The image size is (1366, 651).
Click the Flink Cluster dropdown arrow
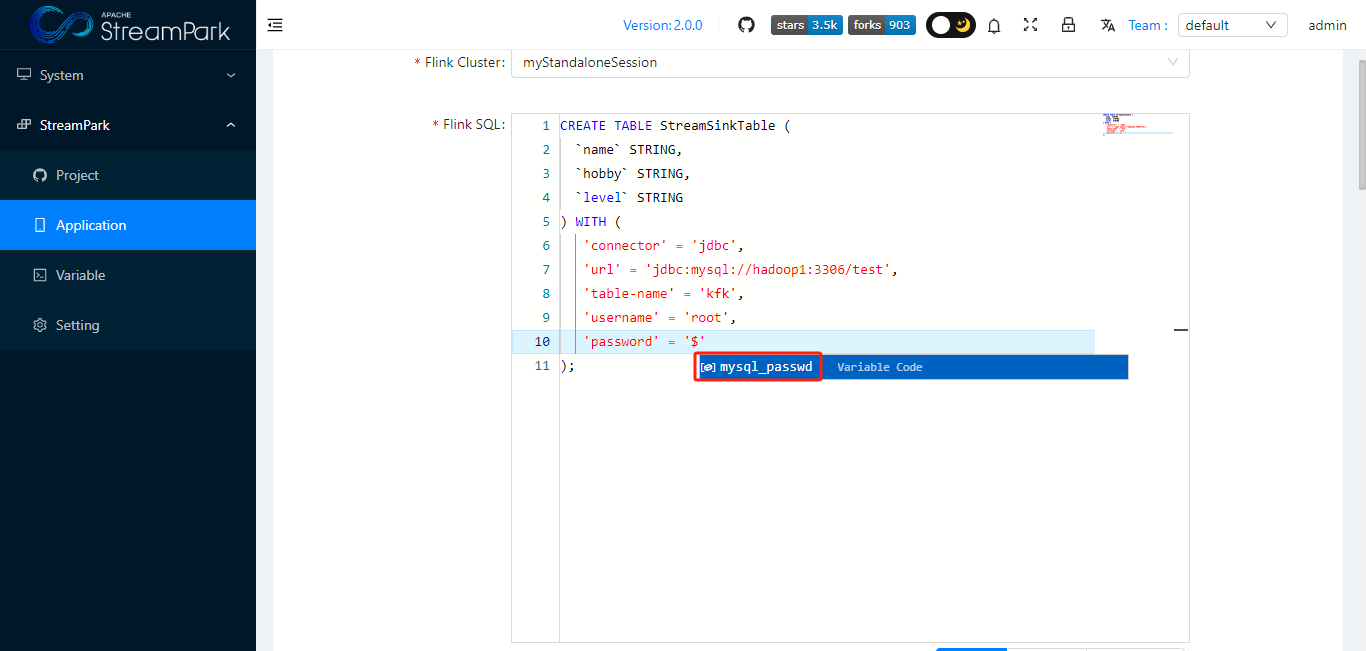point(1173,62)
